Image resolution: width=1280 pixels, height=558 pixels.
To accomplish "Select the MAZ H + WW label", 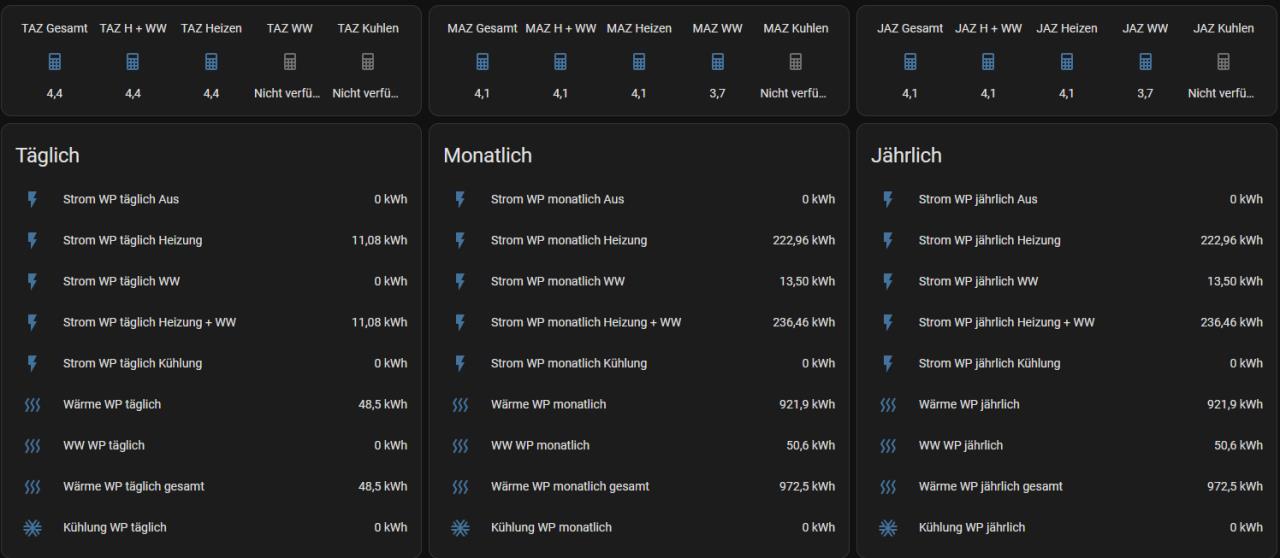I will (x=560, y=28).
